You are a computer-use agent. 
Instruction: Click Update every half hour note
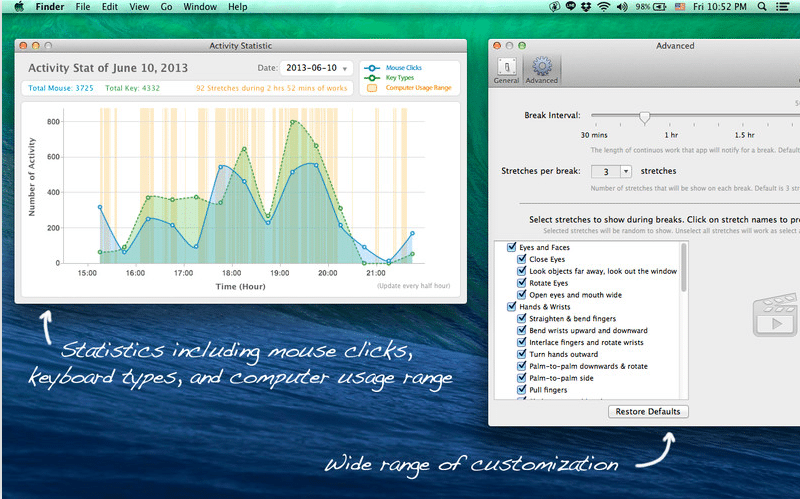point(414,286)
